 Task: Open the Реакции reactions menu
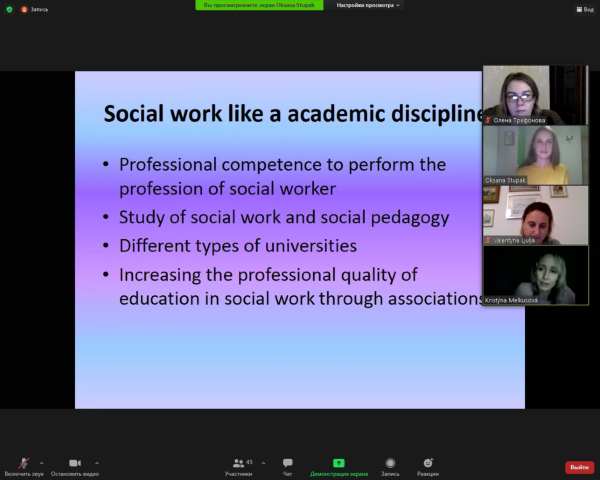coord(428,466)
